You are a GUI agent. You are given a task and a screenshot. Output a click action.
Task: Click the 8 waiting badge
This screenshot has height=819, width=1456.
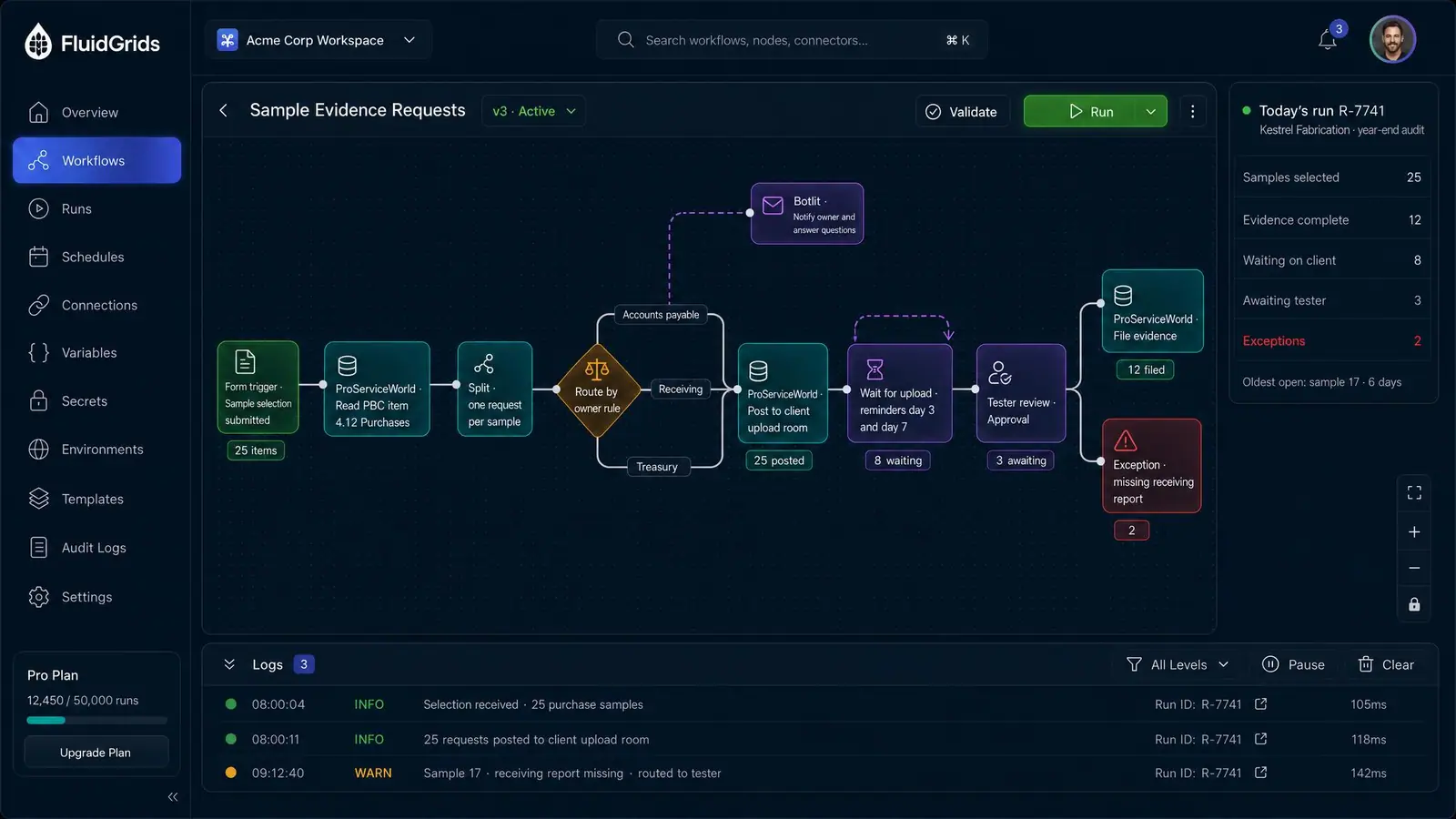tap(898, 460)
